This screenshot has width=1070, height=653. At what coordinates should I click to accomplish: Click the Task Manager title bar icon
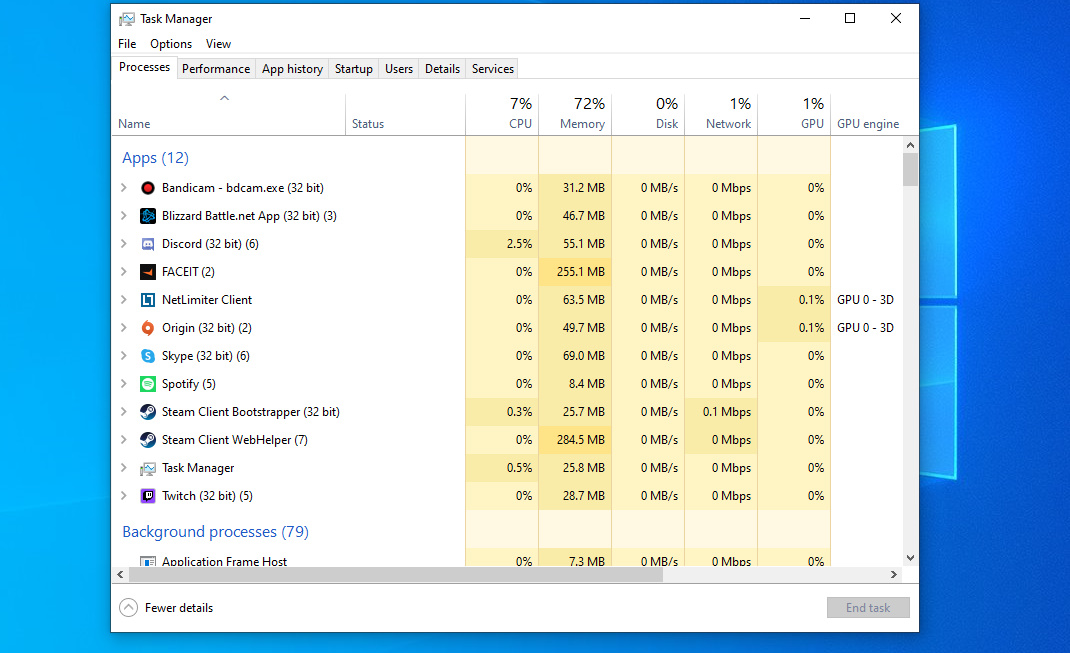pos(127,19)
